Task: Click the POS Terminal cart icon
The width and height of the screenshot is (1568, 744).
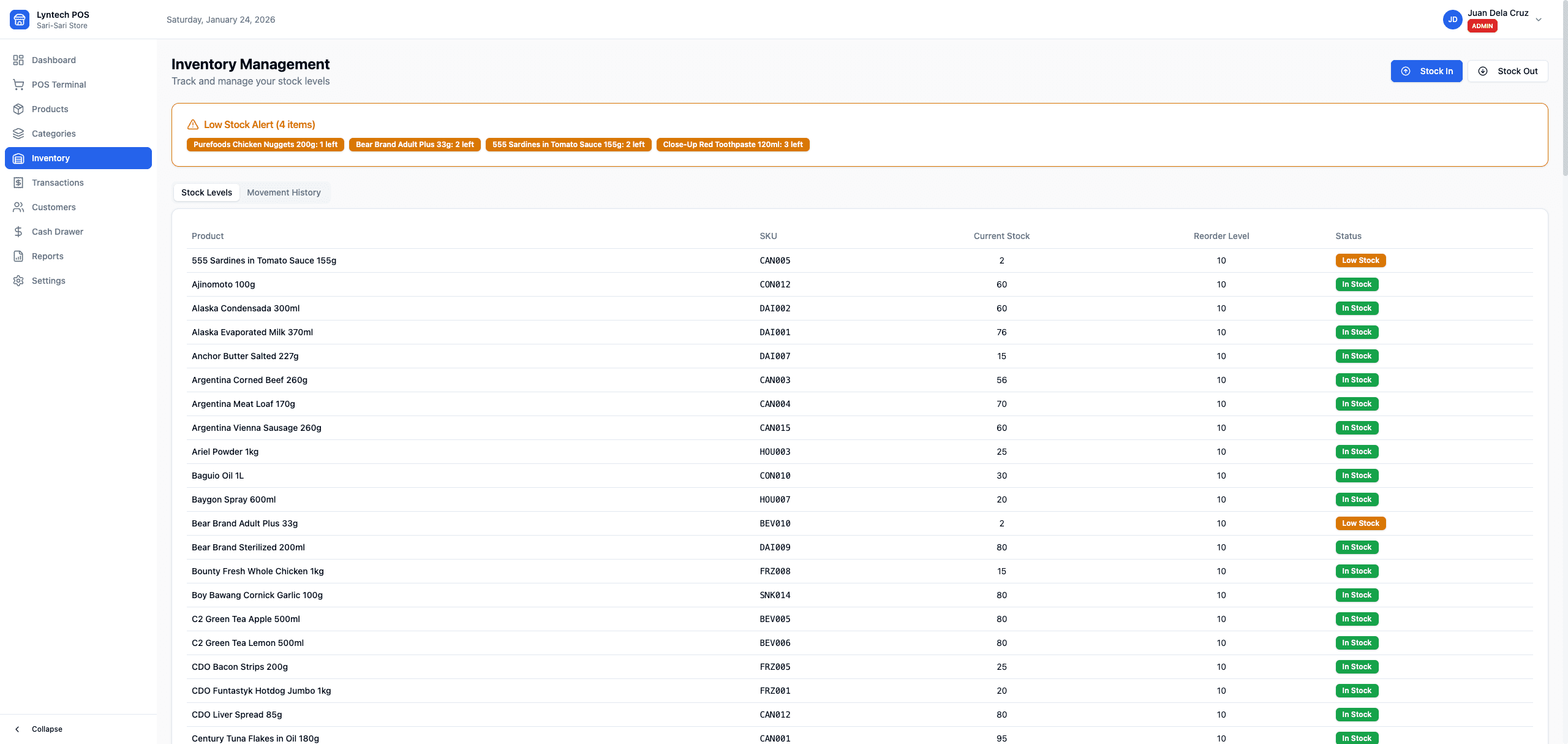Action: (x=18, y=85)
